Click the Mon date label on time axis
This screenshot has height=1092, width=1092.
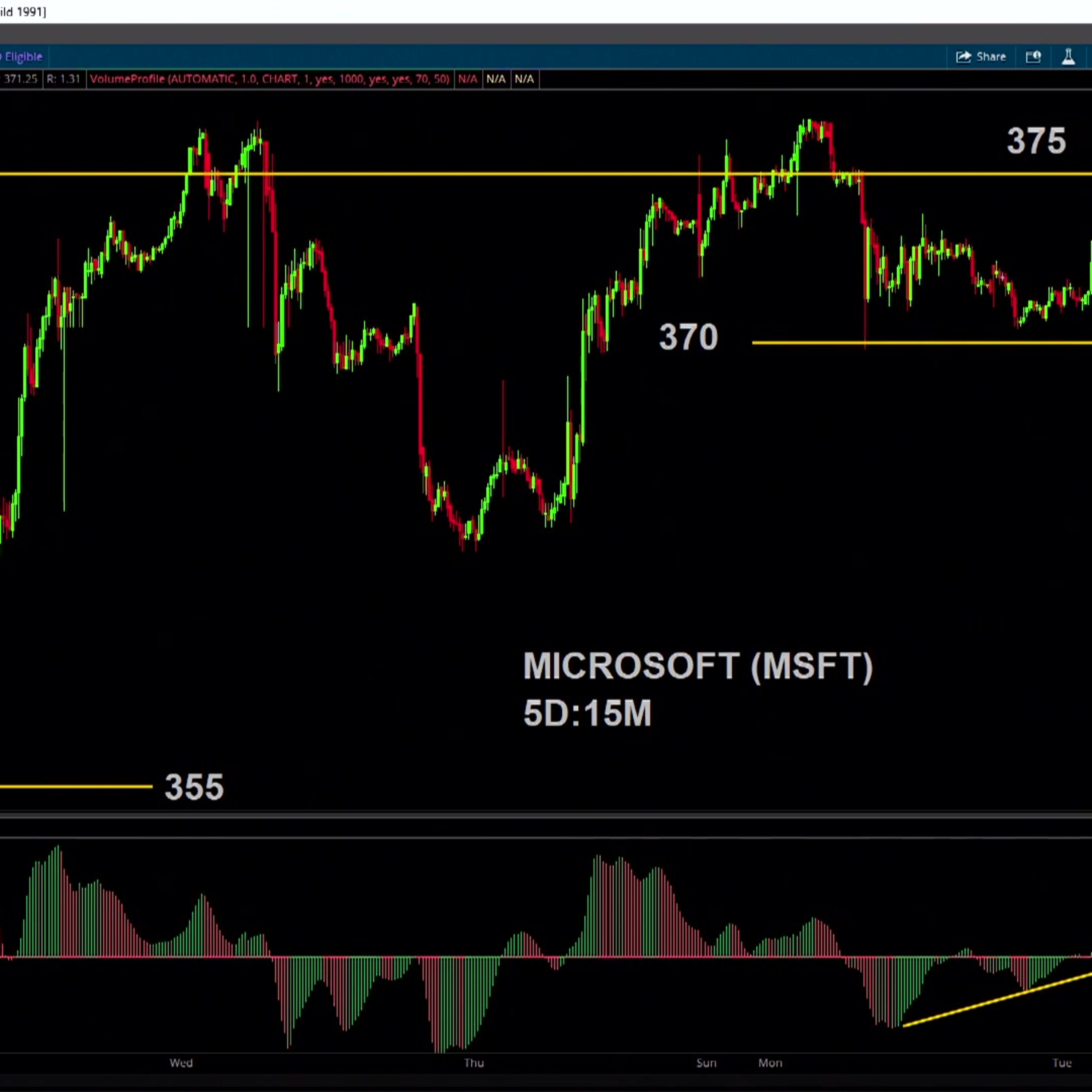(x=770, y=1063)
